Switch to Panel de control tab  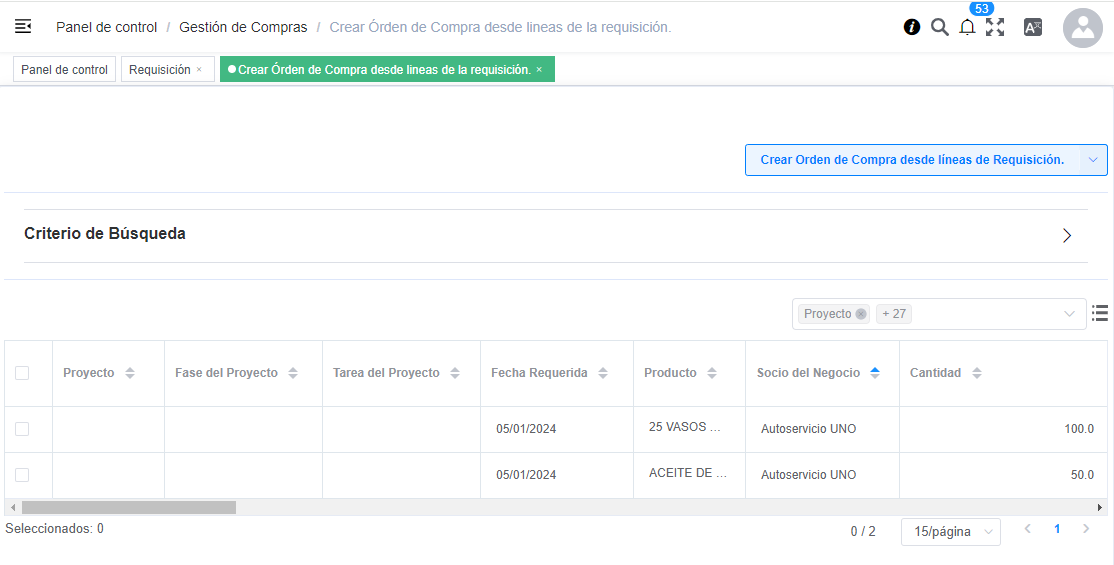[x=64, y=70]
